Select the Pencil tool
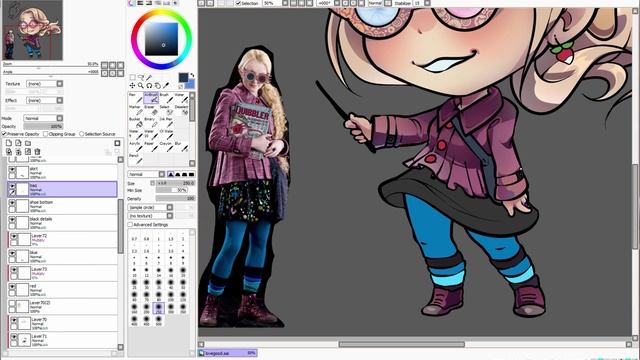This screenshot has width=640, height=360. (135, 159)
